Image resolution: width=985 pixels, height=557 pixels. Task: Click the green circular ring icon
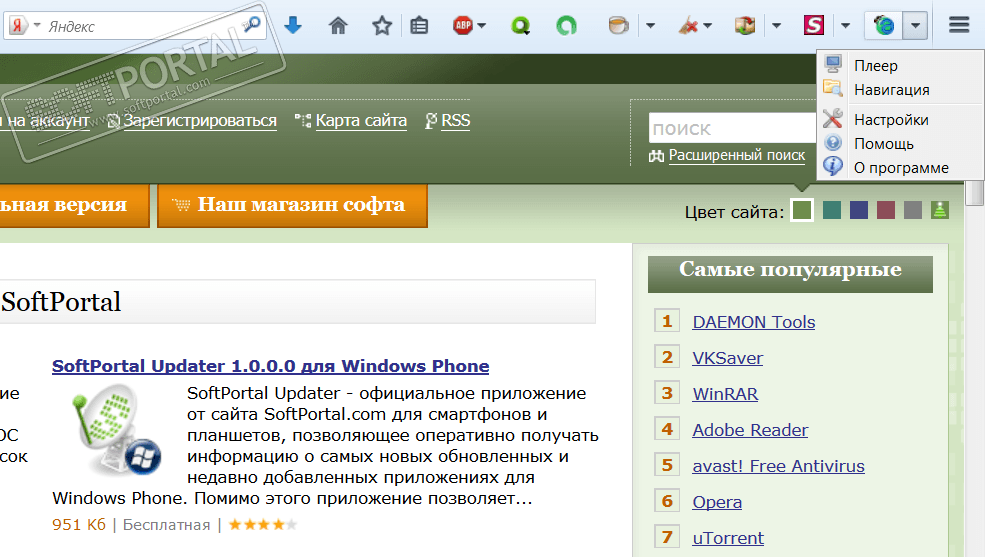566,26
